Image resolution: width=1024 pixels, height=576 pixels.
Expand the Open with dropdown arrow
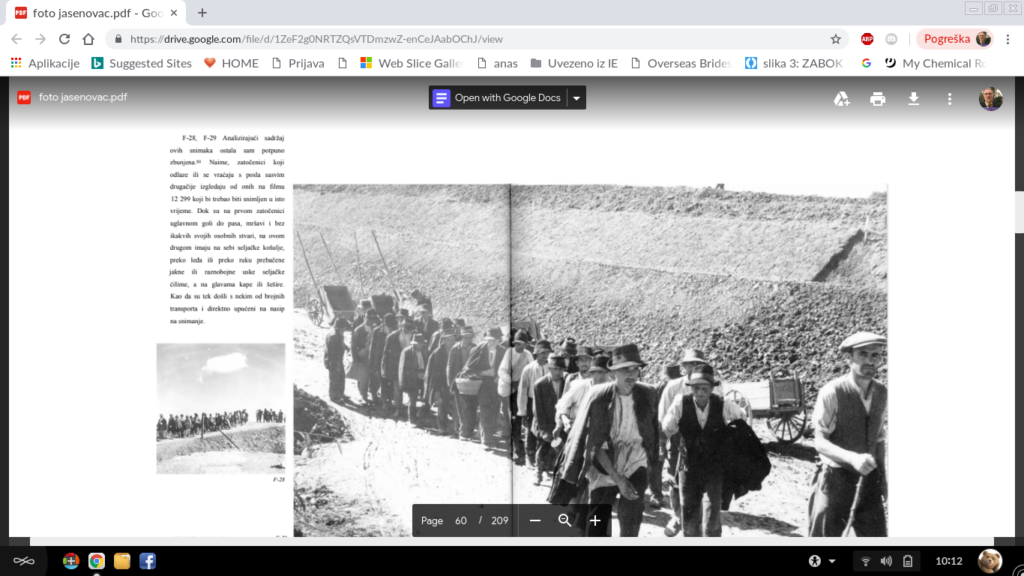[x=576, y=98]
